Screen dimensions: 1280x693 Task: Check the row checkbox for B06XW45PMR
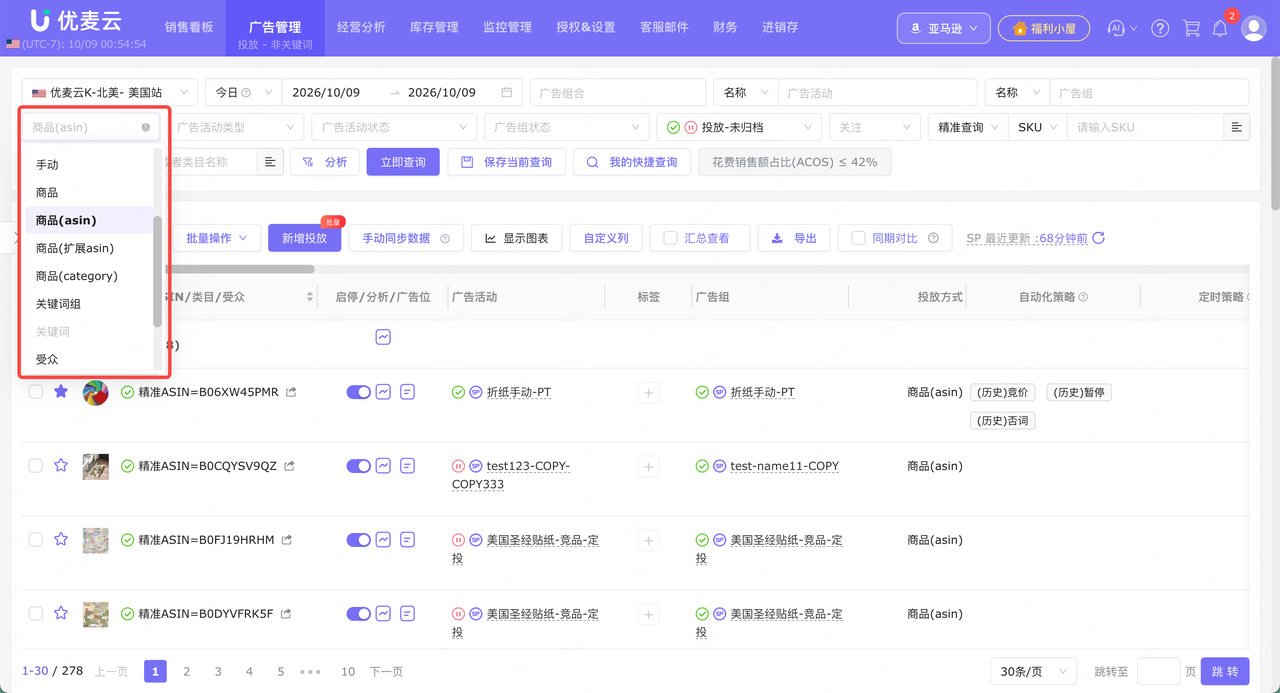coord(36,392)
